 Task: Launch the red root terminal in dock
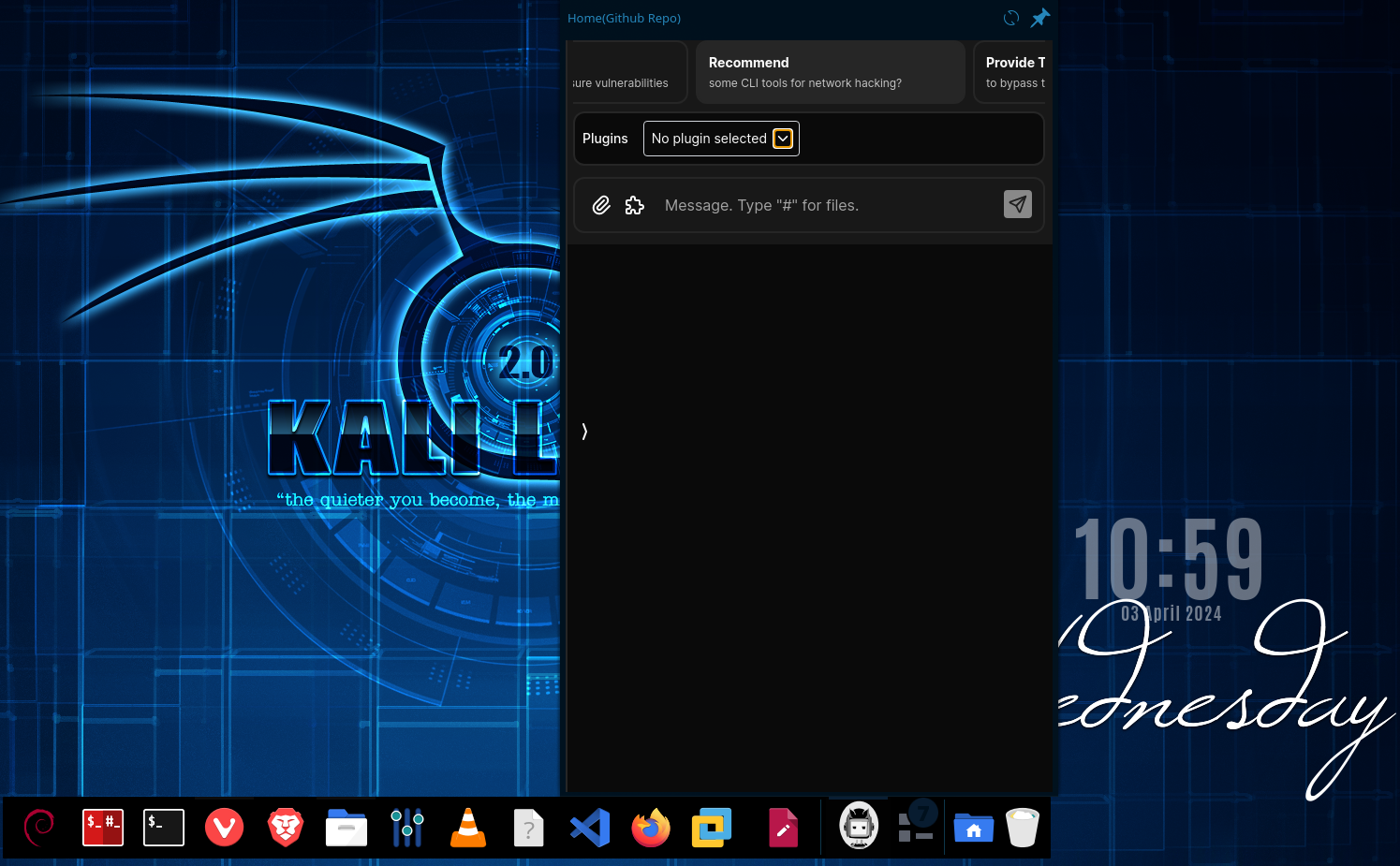[103, 828]
